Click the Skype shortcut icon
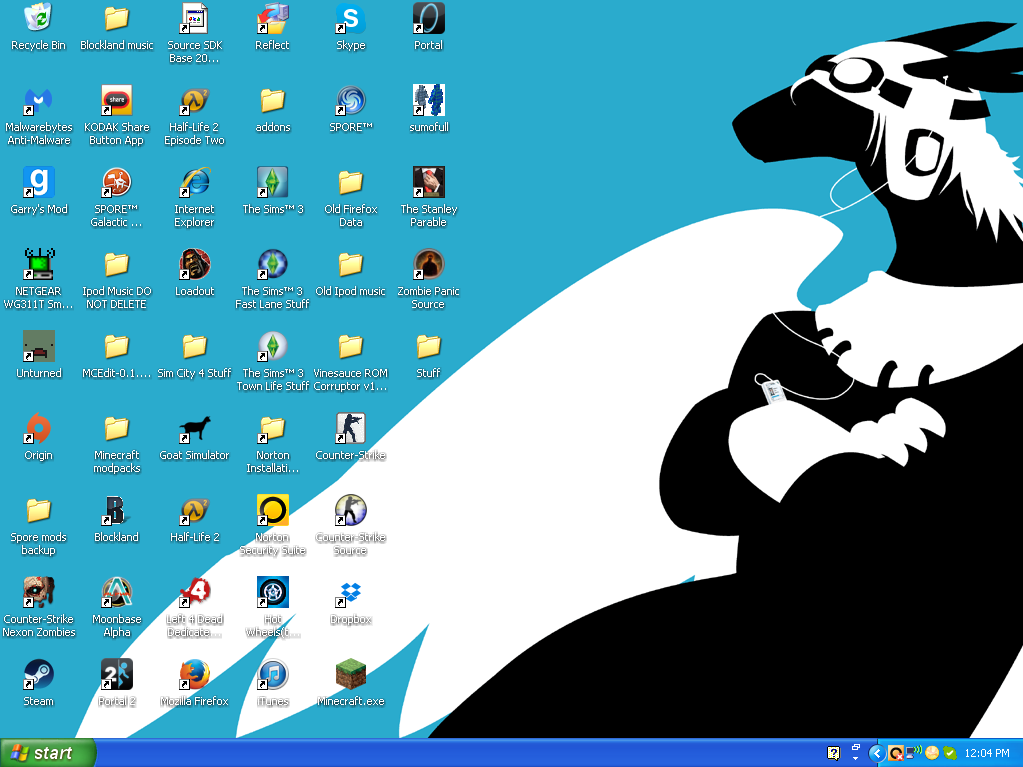The height and width of the screenshot is (767, 1023). [350, 19]
